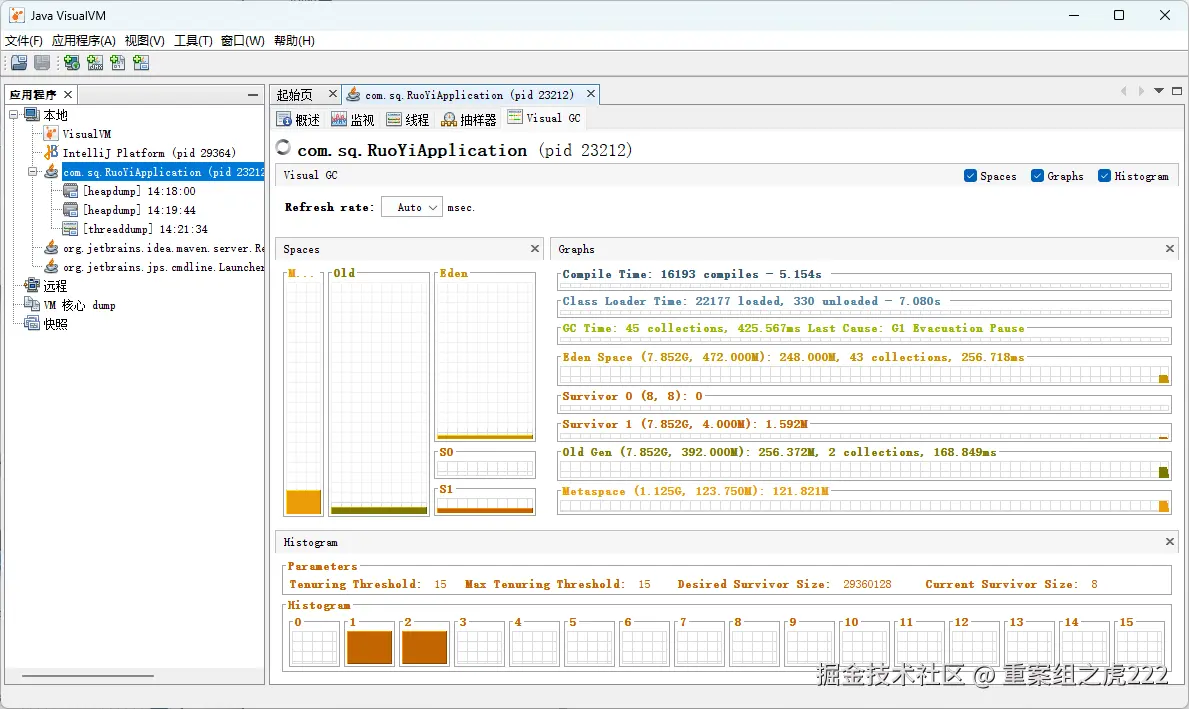Click 'Desired Survivor Size' value 29360128
This screenshot has width=1189, height=709.
click(x=867, y=585)
